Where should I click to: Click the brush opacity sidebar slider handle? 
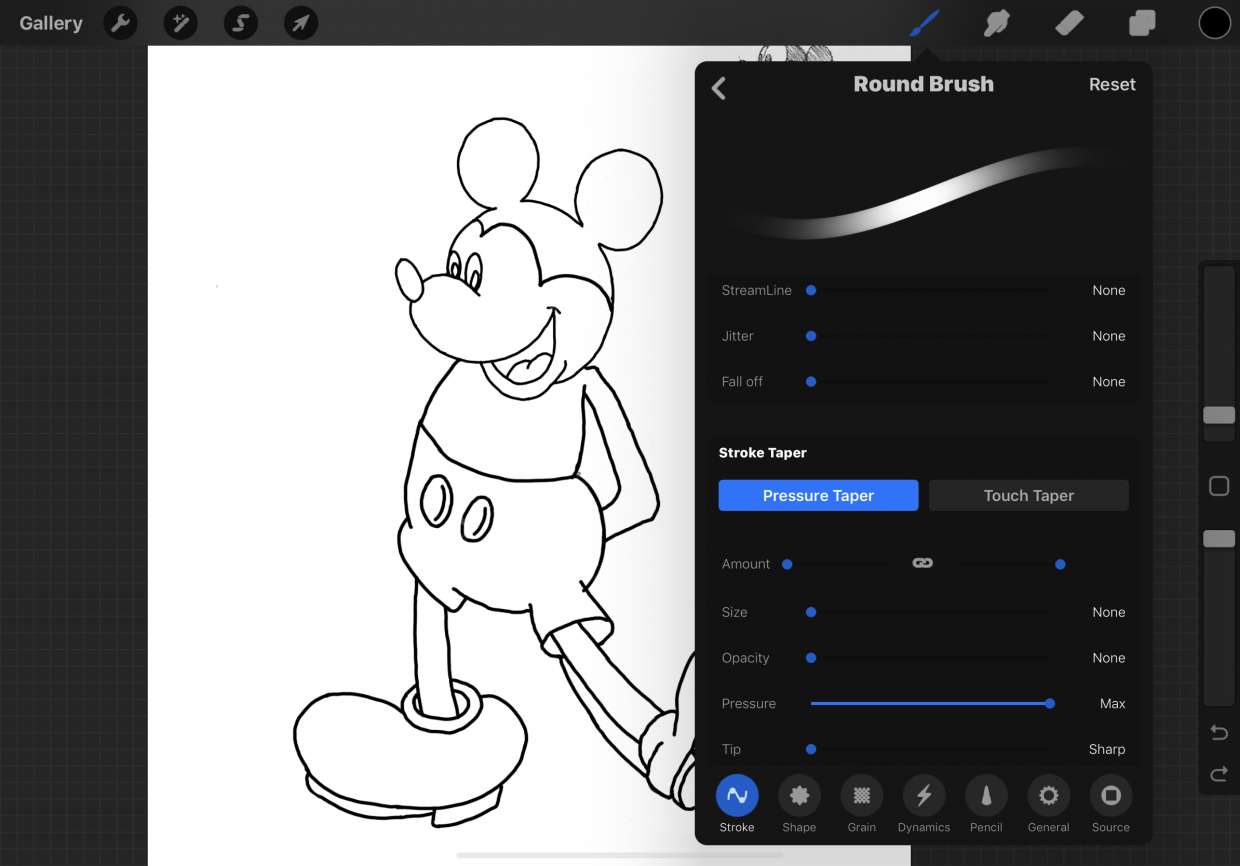point(1219,539)
